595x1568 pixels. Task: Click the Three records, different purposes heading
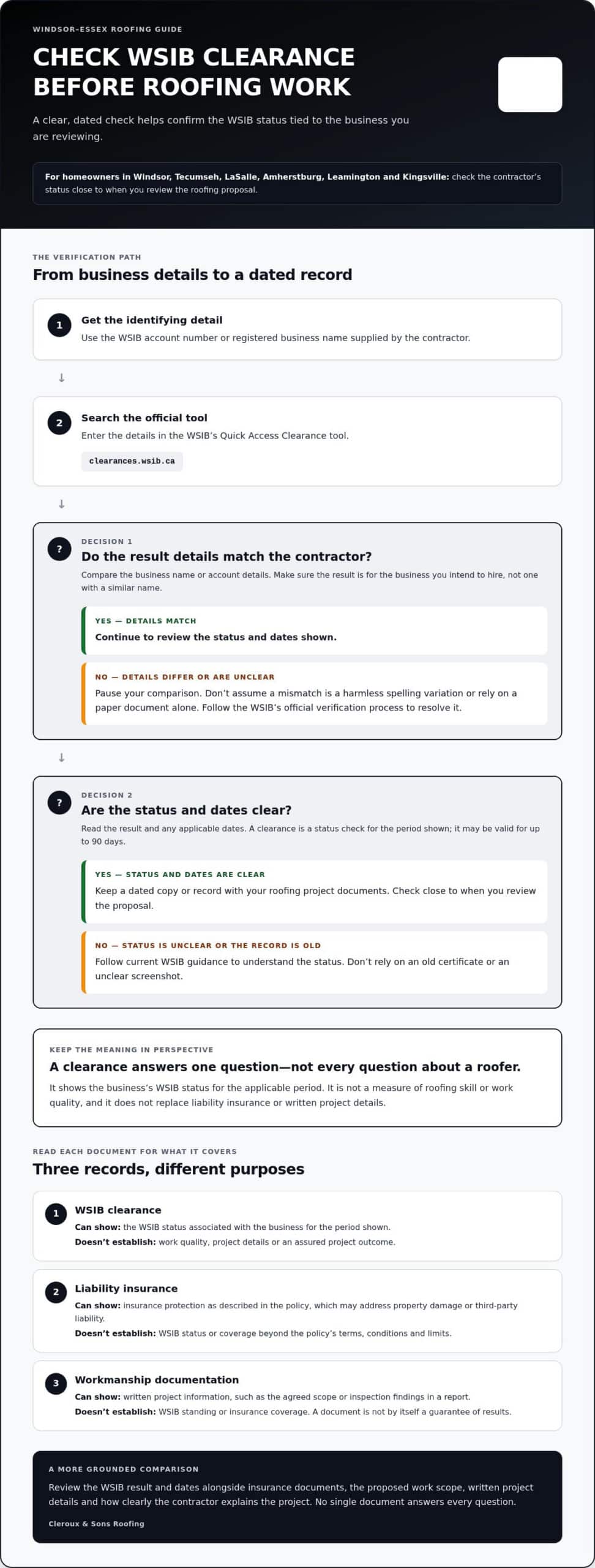(168, 1169)
